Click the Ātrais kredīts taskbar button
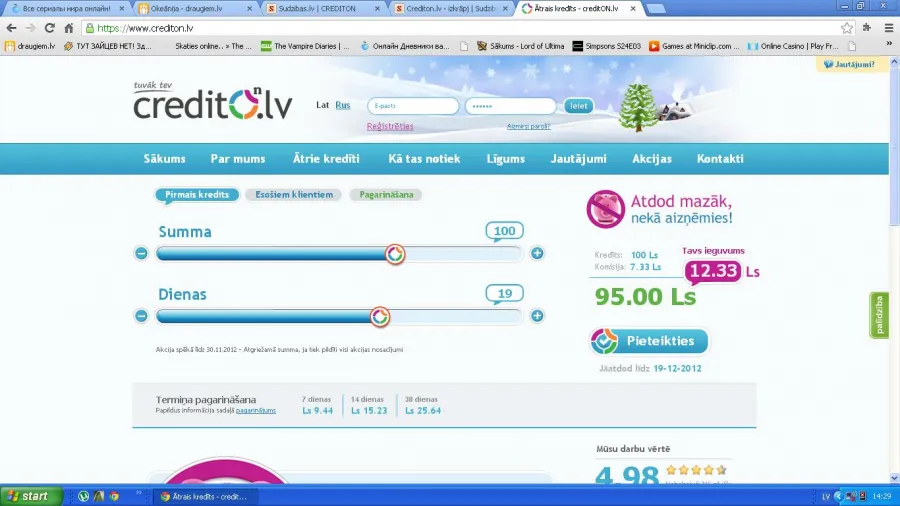Image resolution: width=900 pixels, height=506 pixels. [x=204, y=496]
